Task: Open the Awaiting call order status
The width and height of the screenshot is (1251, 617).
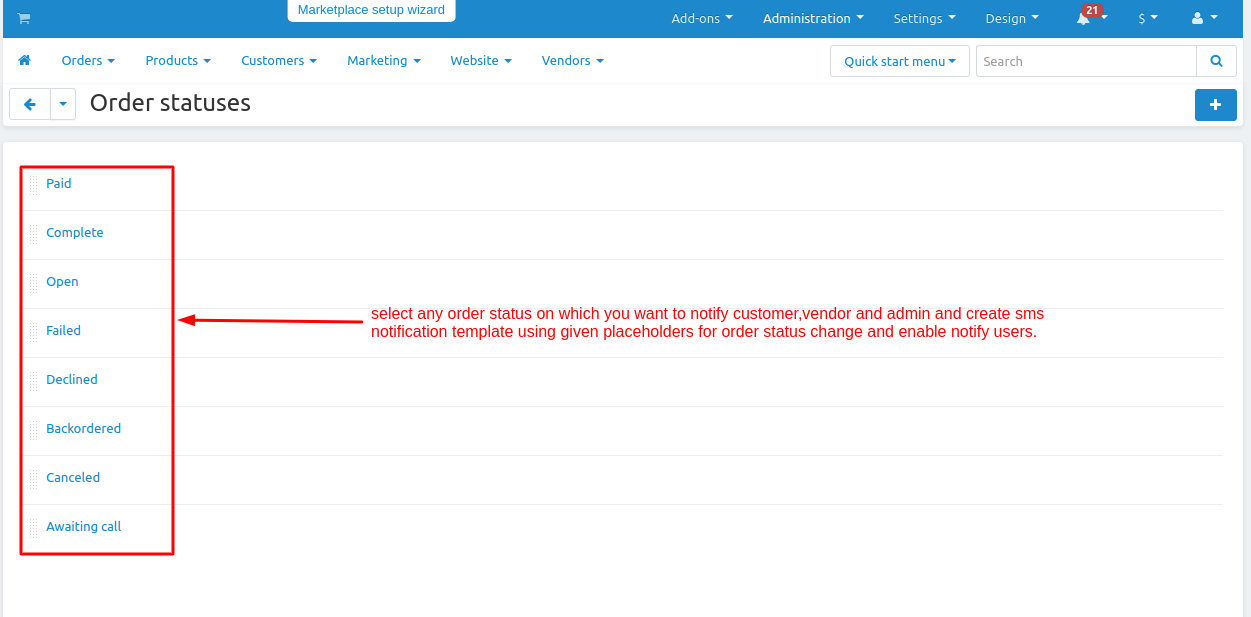Action: click(x=84, y=527)
